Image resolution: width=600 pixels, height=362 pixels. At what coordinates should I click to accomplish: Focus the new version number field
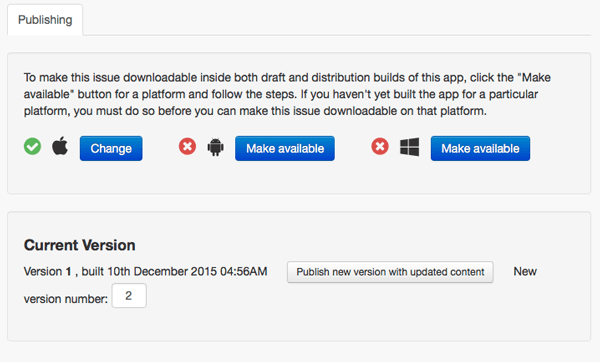[129, 295]
